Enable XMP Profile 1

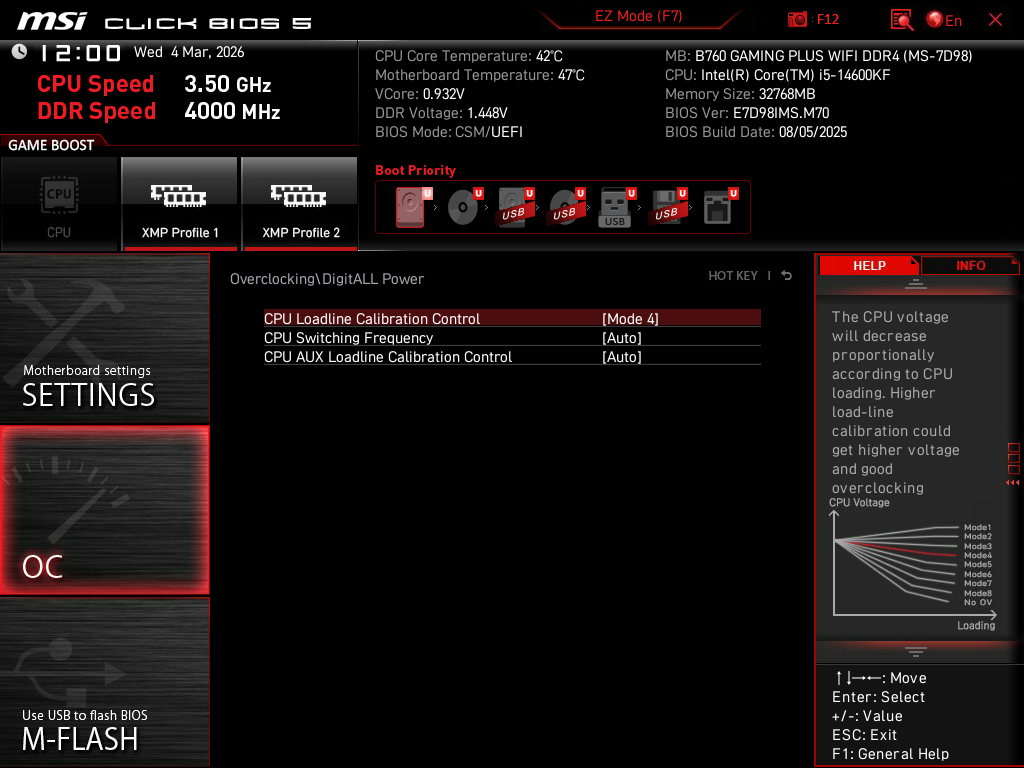click(x=180, y=204)
